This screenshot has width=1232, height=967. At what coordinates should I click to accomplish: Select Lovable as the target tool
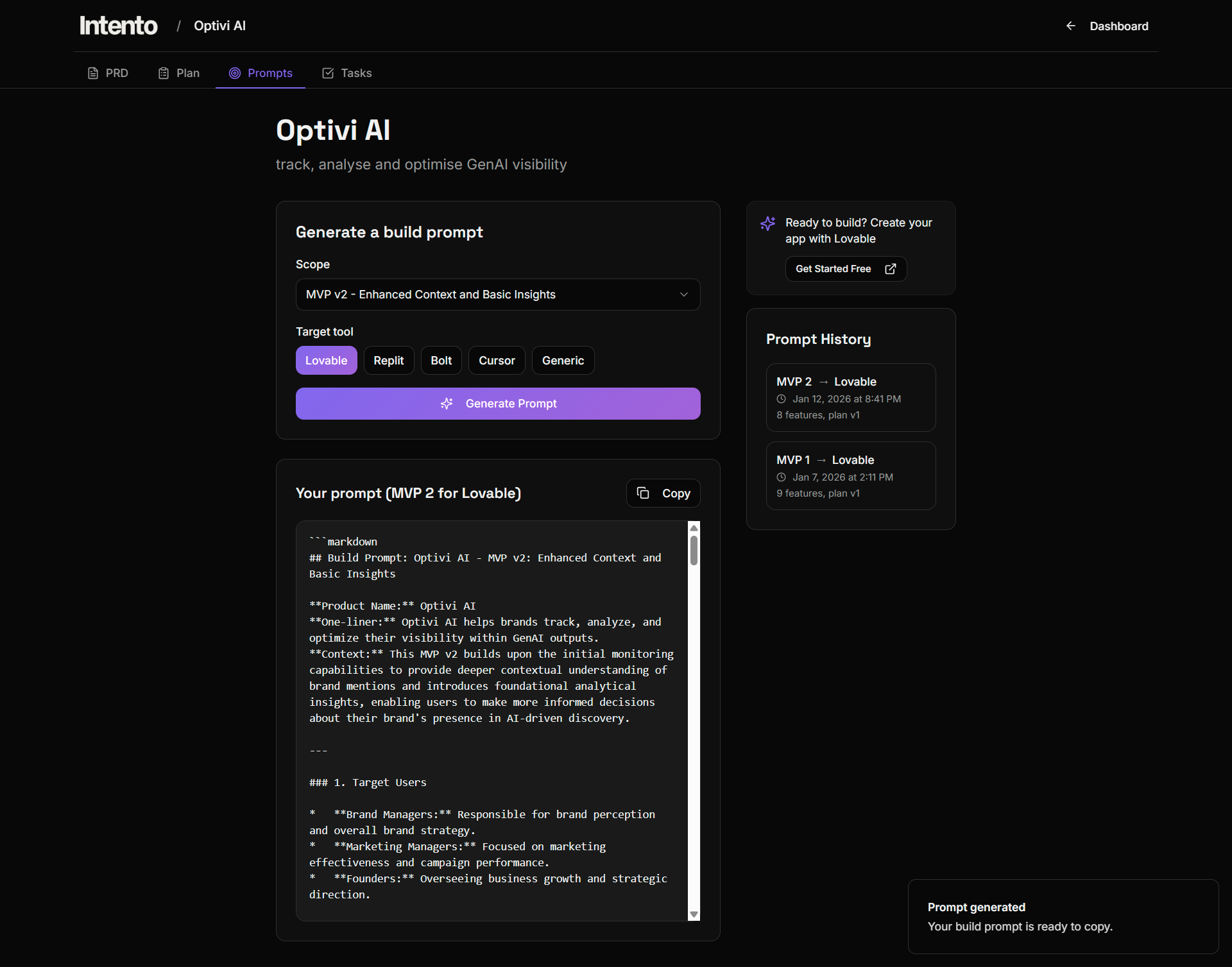[x=326, y=361]
